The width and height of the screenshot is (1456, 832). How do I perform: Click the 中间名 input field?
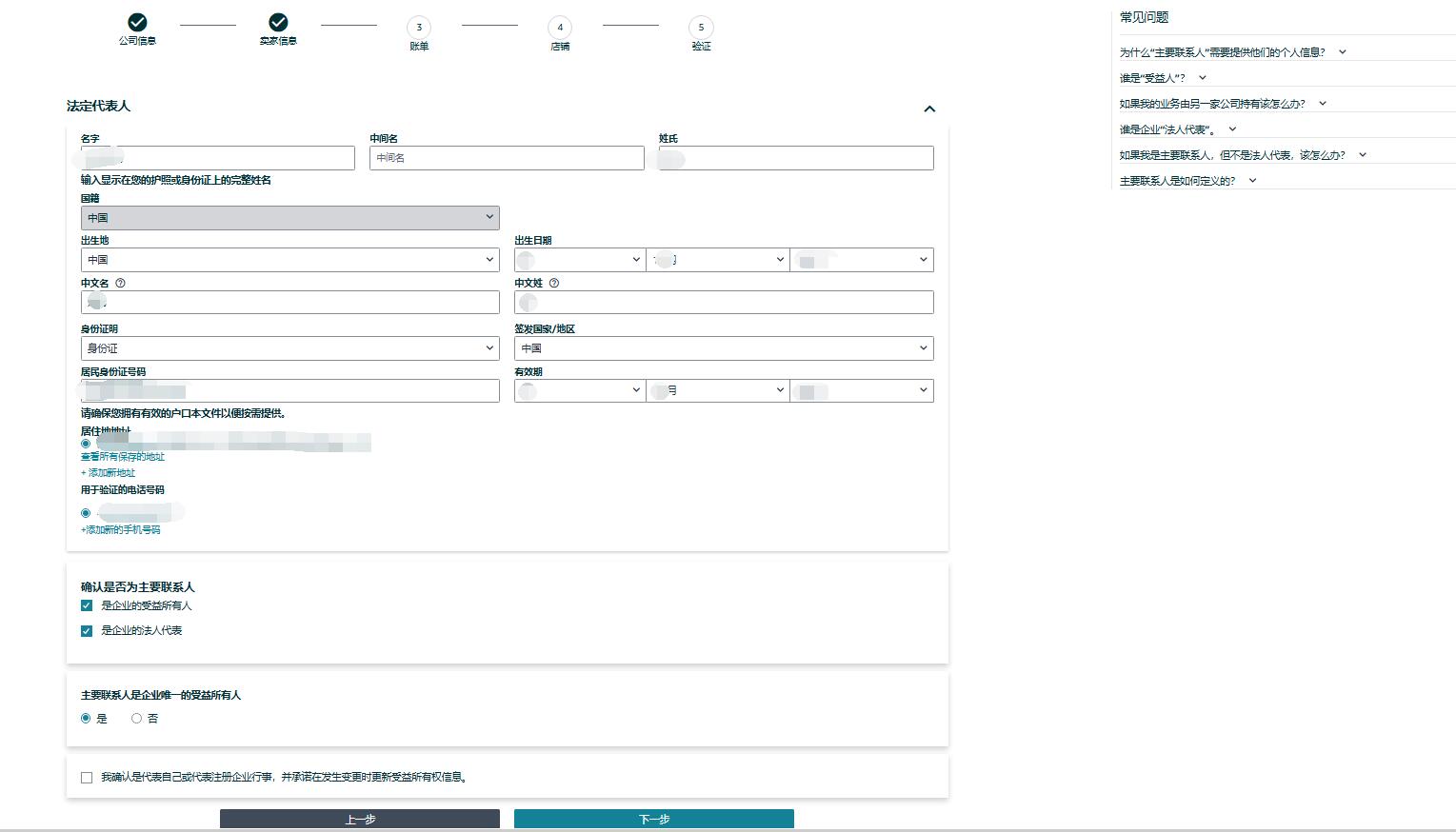507,158
